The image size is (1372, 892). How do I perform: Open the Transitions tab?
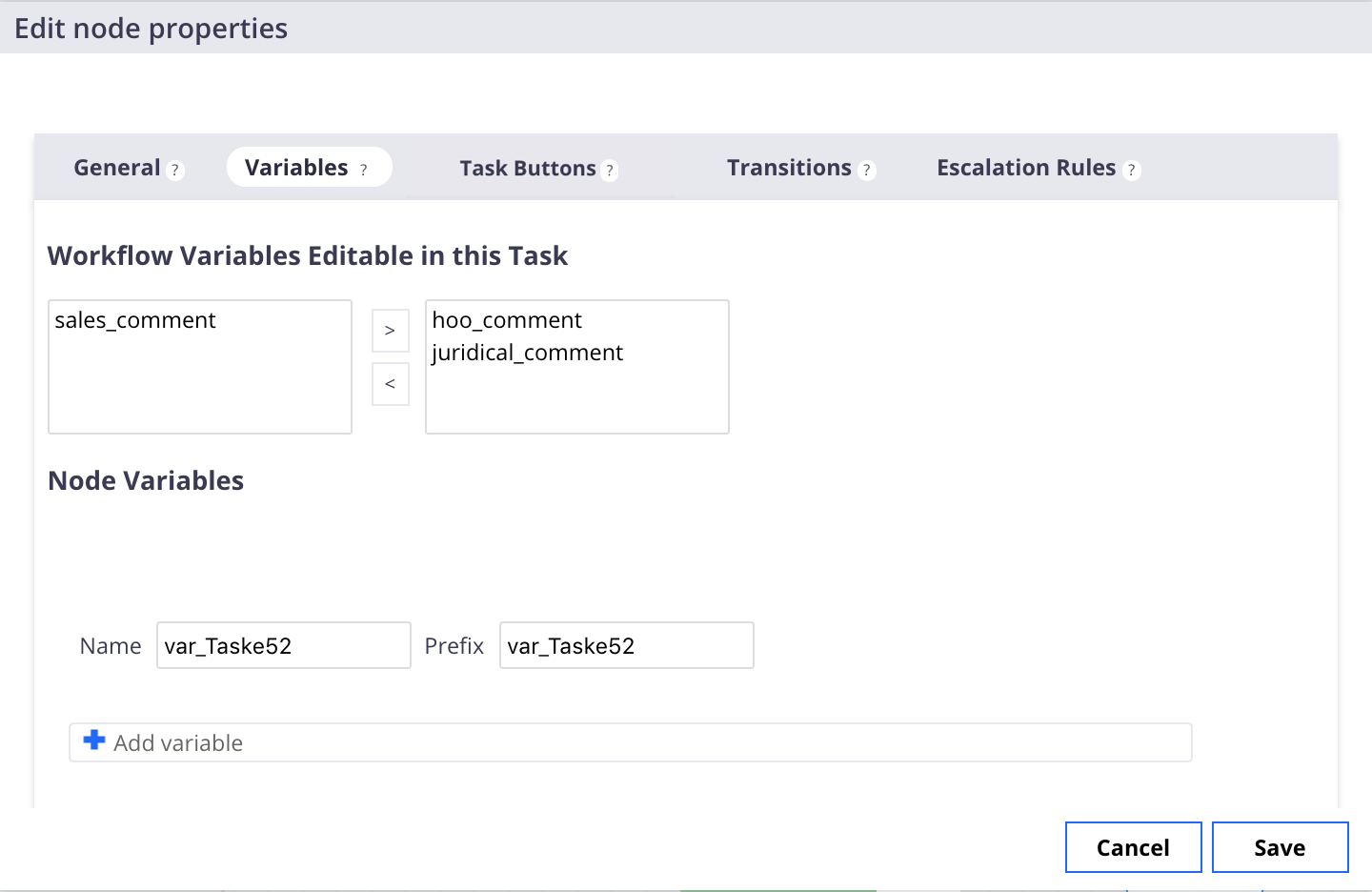[x=789, y=168]
